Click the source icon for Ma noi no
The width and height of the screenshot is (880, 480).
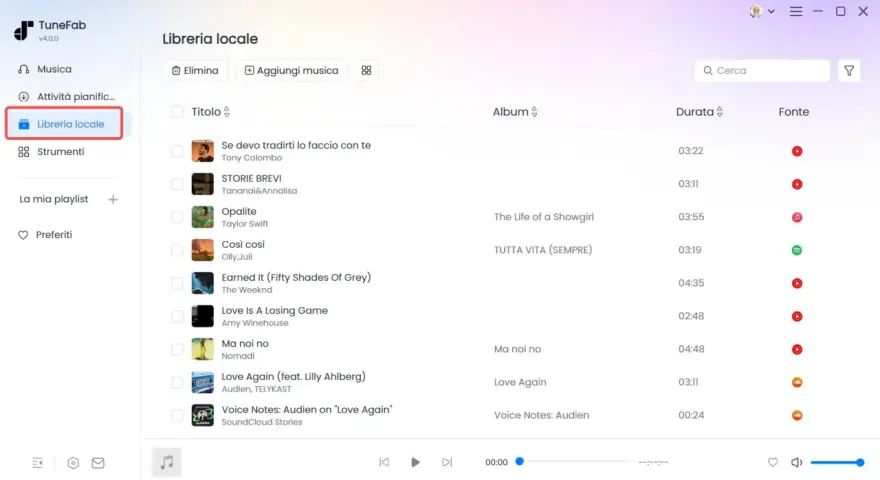pos(797,349)
